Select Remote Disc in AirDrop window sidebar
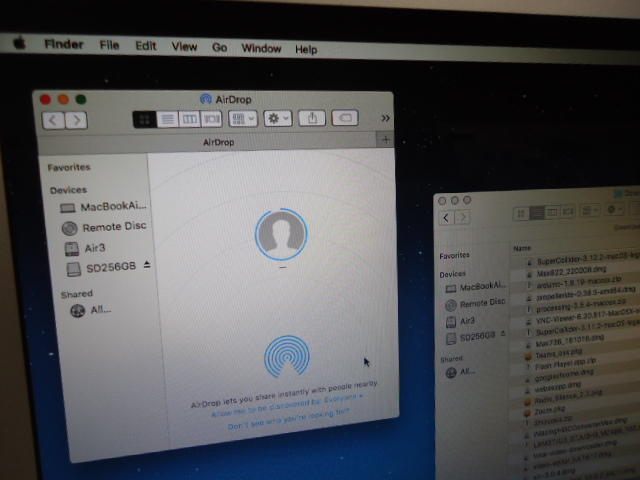The height and width of the screenshot is (480, 640). 104,227
